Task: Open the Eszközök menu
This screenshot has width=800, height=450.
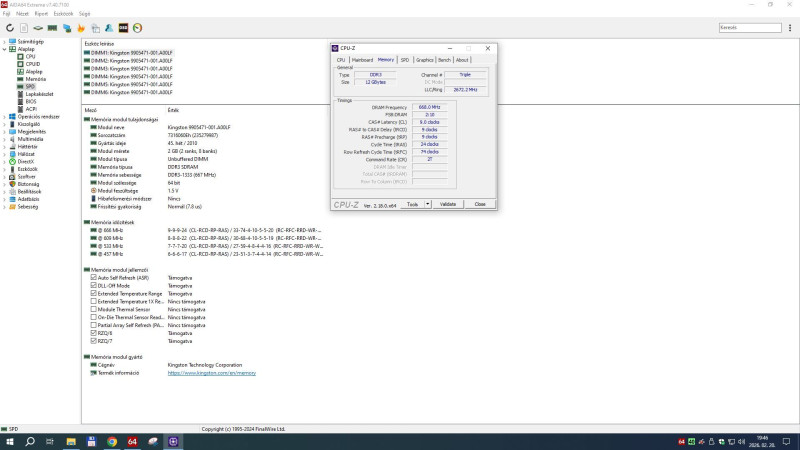Action: pyautogui.click(x=63, y=14)
